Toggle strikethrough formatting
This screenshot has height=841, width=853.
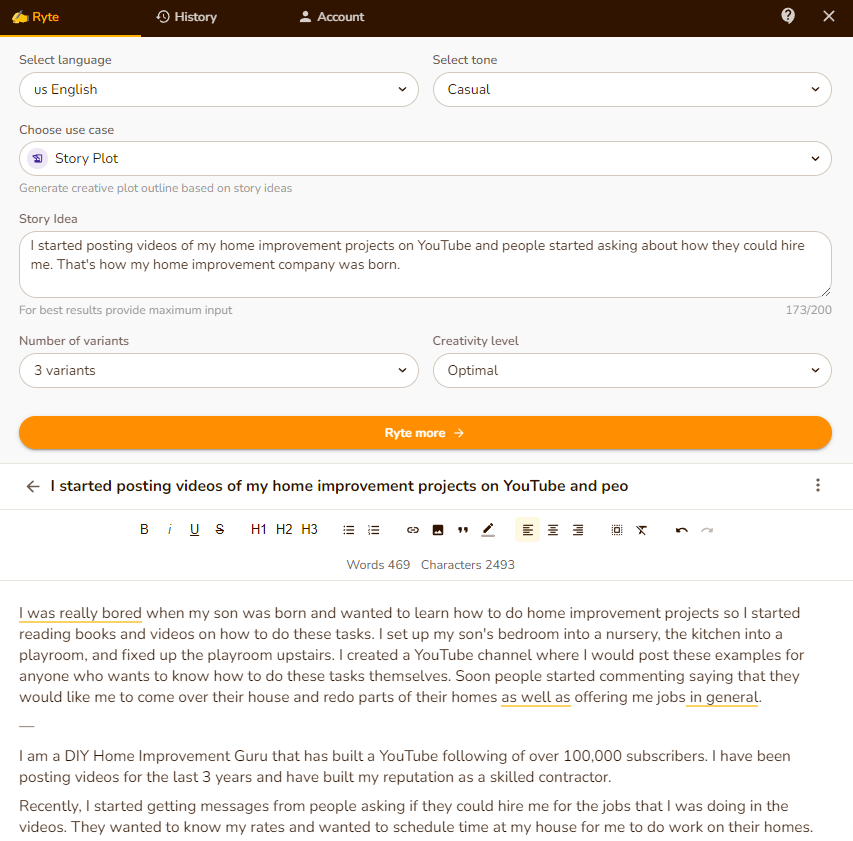(x=219, y=529)
